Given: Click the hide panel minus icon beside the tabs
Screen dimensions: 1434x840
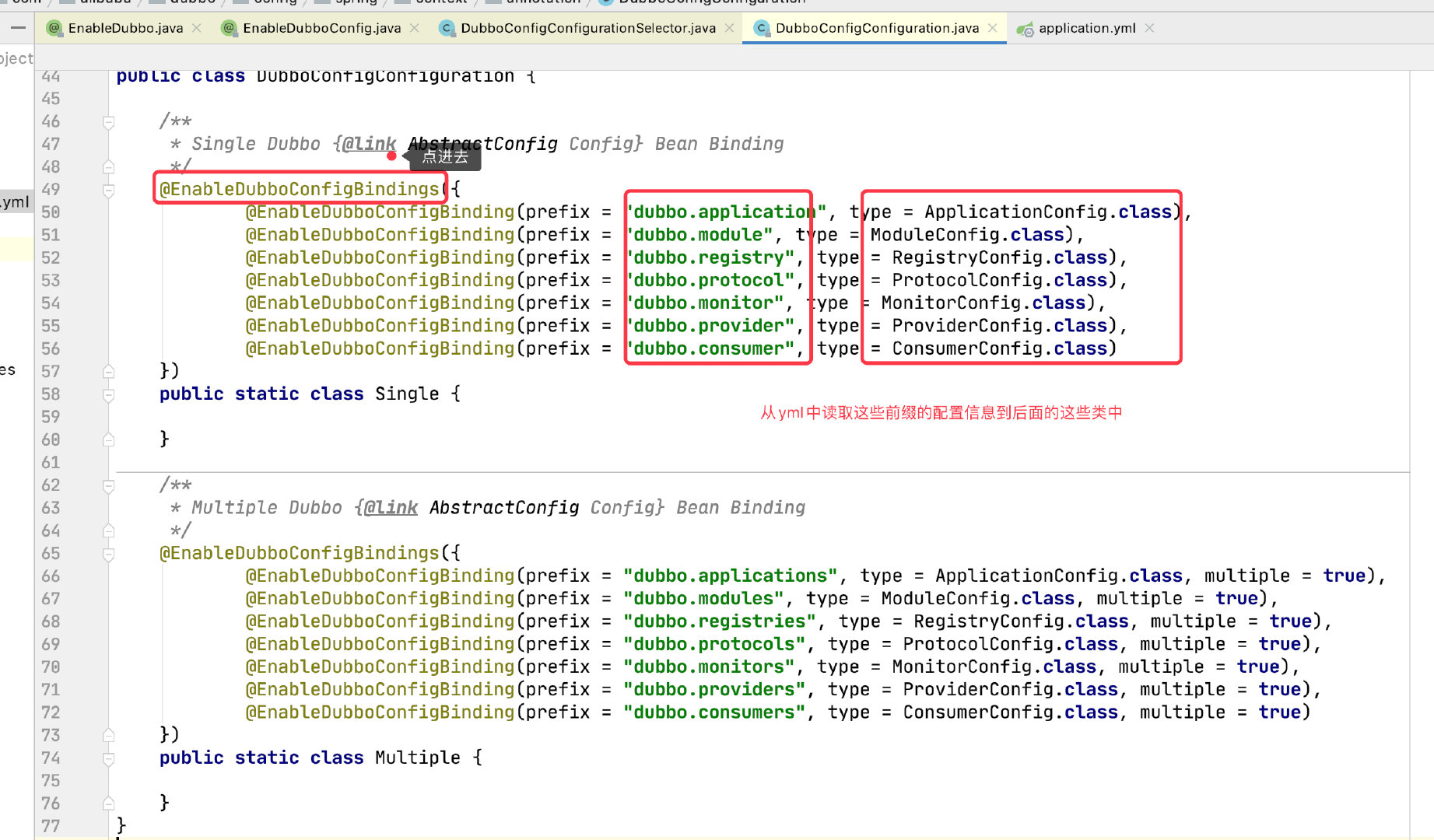Looking at the screenshot, I should (x=18, y=28).
